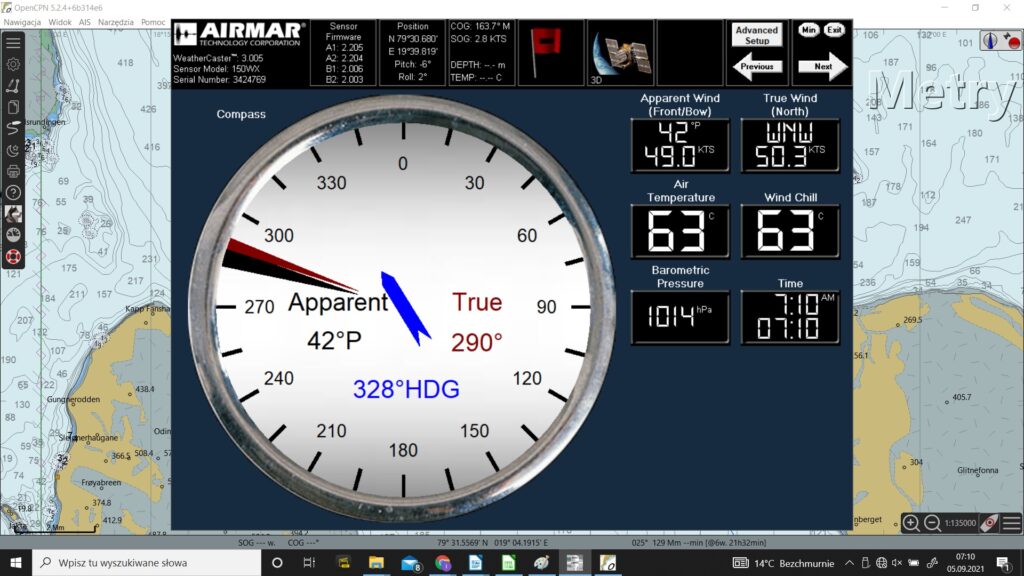Click the volume muted tray icon
The width and height of the screenshot is (1024, 576).
coord(897,563)
